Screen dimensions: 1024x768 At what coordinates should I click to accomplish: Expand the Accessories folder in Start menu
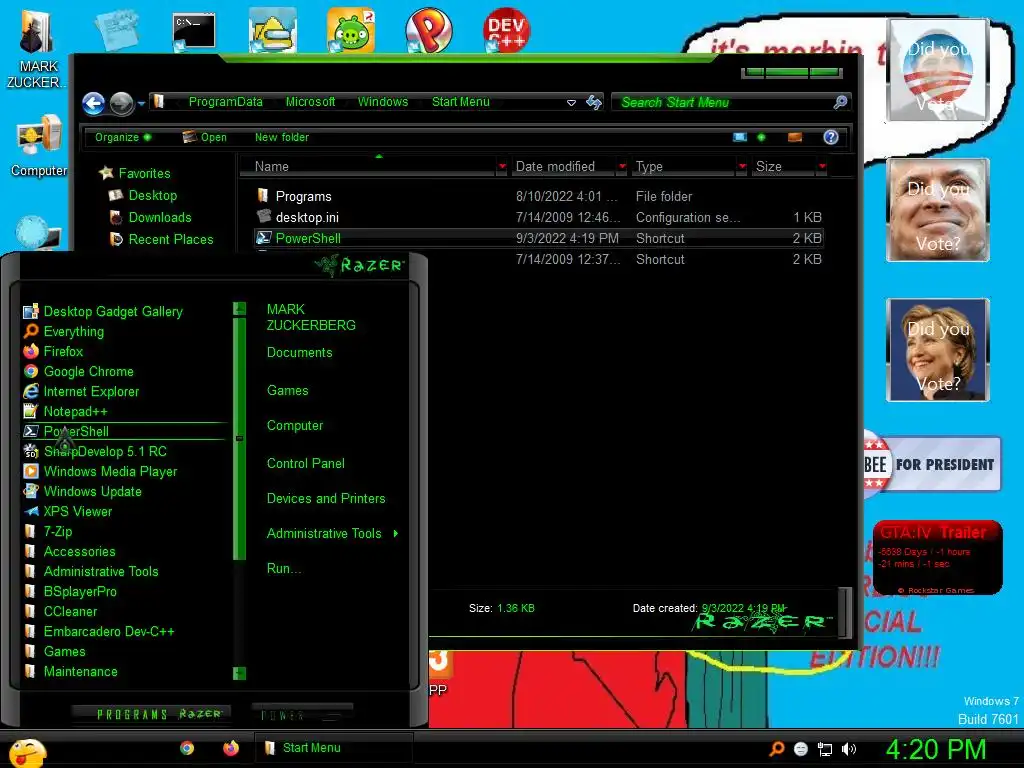[79, 552]
